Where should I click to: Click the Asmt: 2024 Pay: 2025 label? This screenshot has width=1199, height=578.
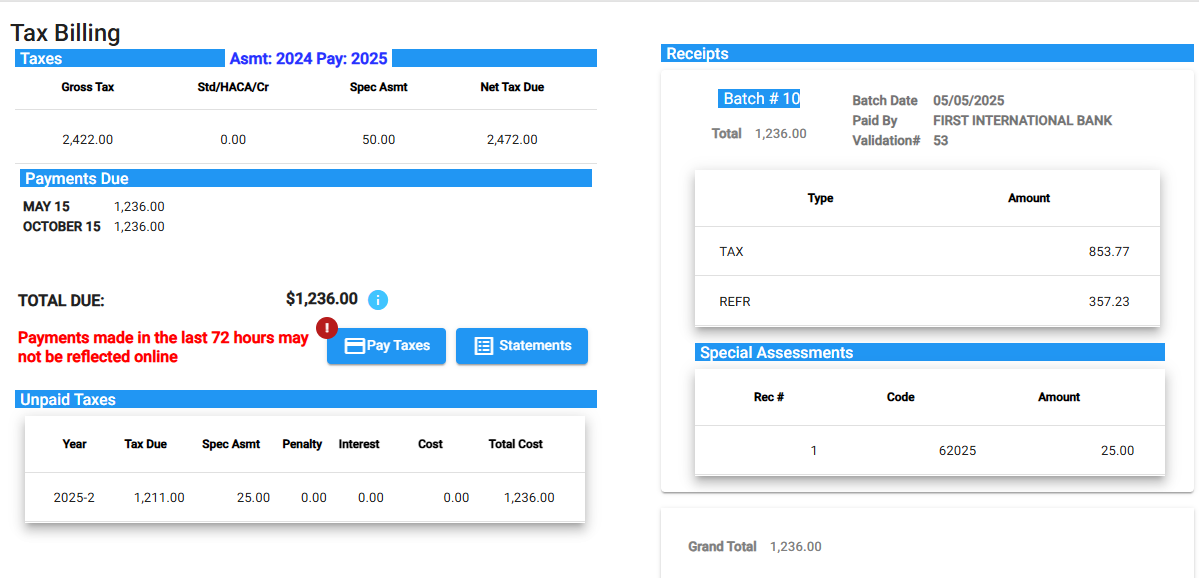(x=308, y=59)
